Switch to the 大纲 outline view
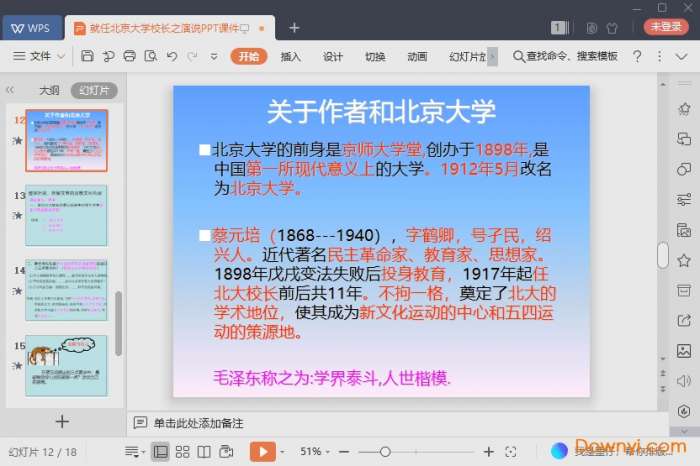Screen dimensions: 700x466 coord(49,91)
